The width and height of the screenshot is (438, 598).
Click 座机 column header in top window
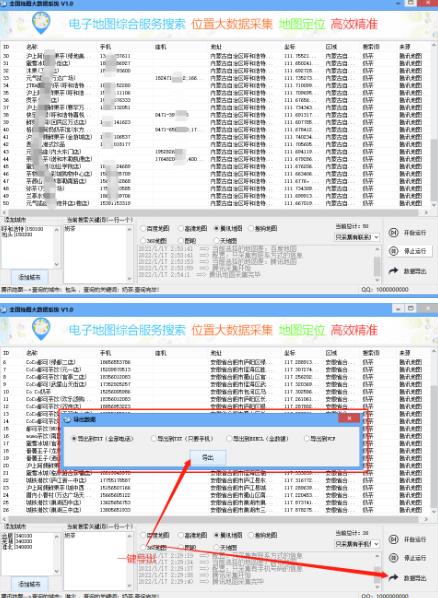161,47
